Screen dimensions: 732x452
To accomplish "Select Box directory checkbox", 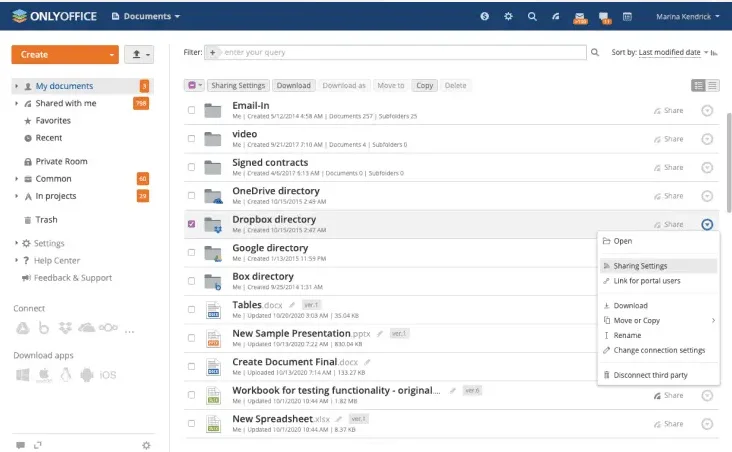I will pyautogui.click(x=191, y=281).
